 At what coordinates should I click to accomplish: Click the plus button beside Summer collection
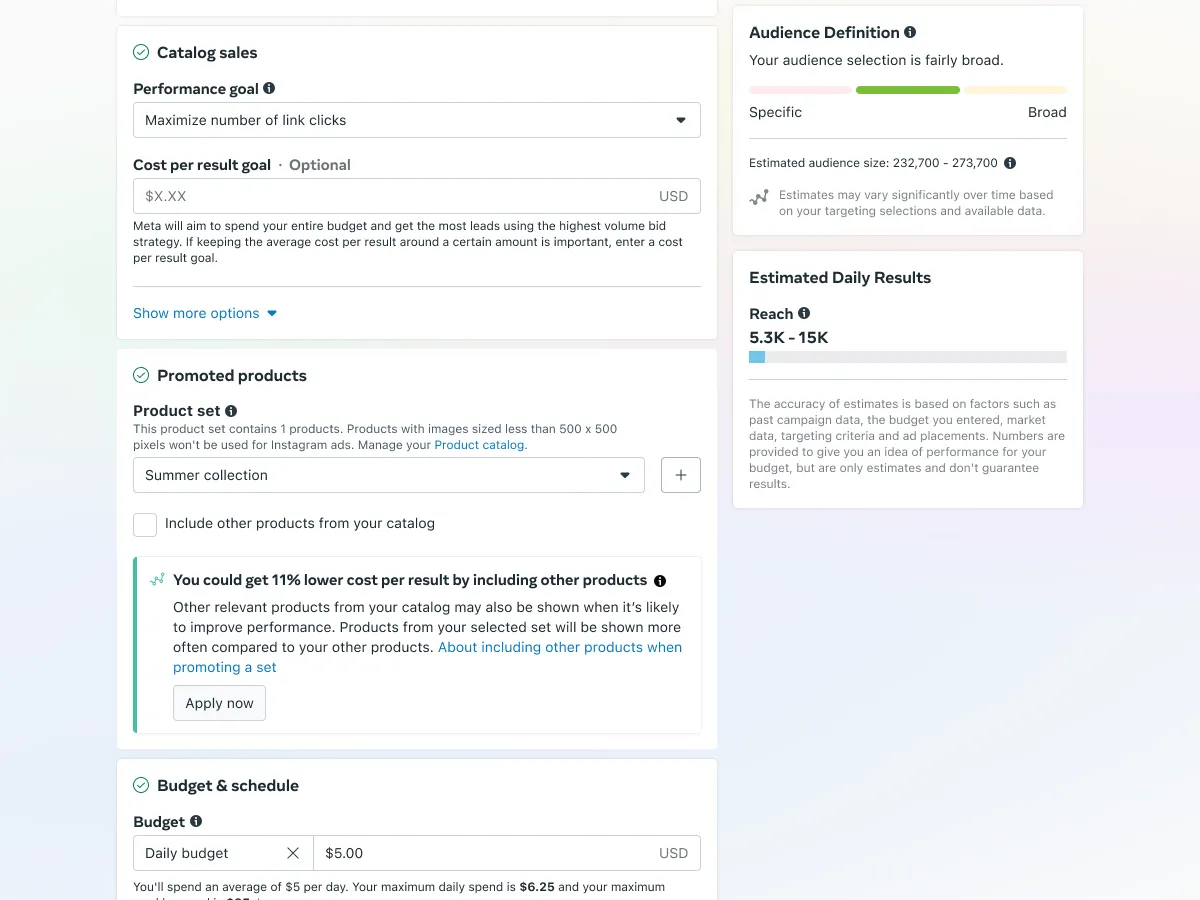click(x=681, y=475)
